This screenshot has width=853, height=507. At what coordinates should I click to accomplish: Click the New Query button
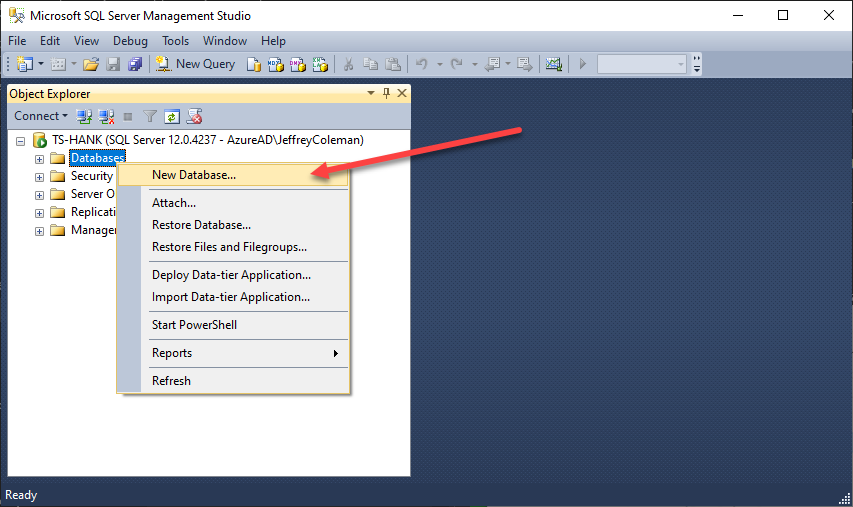click(x=195, y=64)
